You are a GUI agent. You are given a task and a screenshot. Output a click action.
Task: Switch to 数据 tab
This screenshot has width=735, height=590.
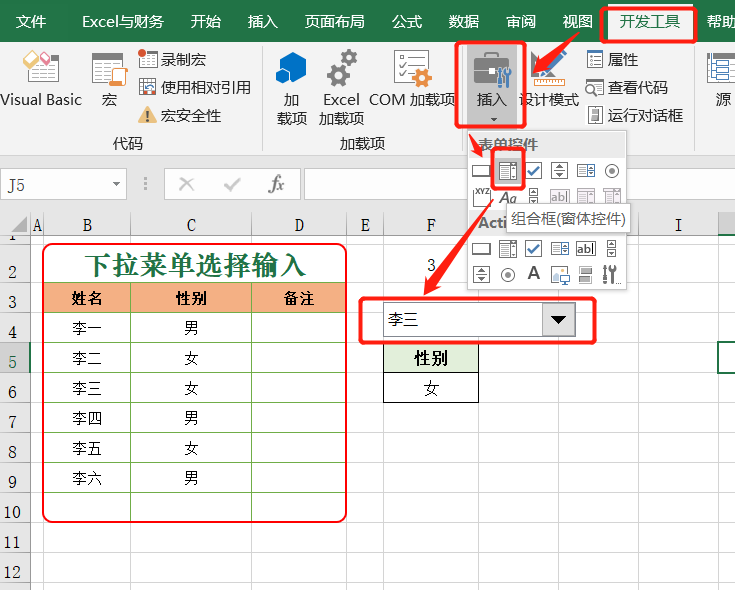coord(464,22)
